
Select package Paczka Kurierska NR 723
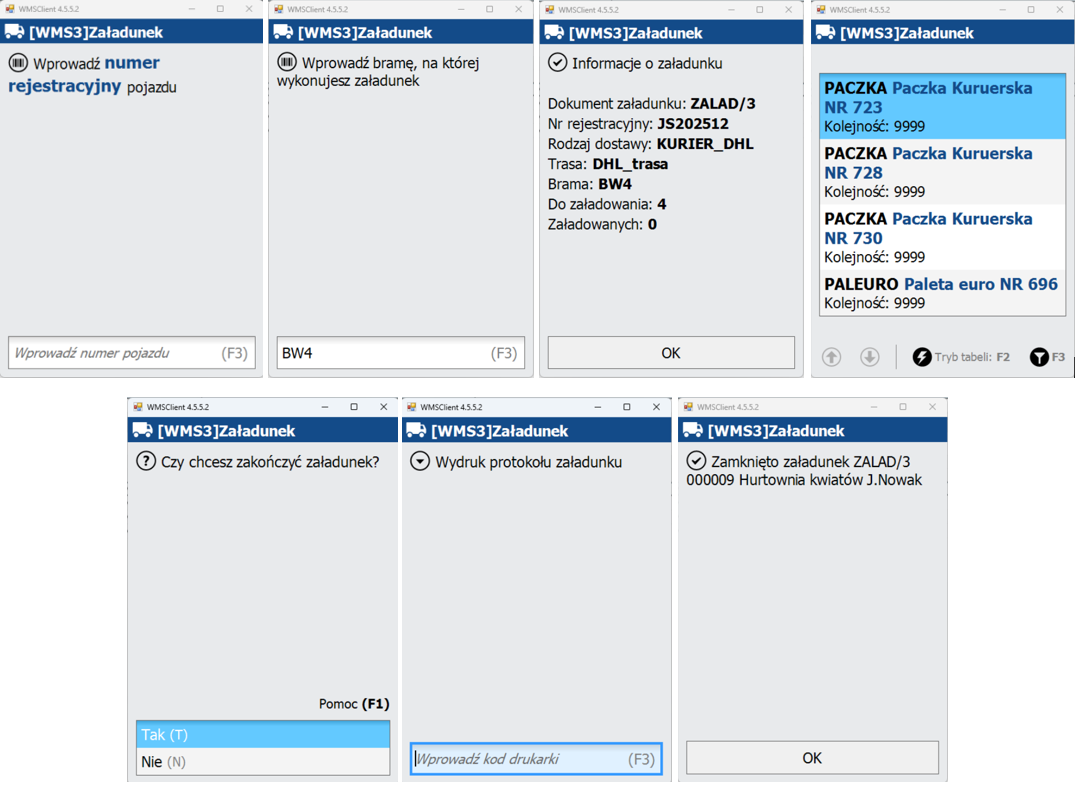[942, 107]
